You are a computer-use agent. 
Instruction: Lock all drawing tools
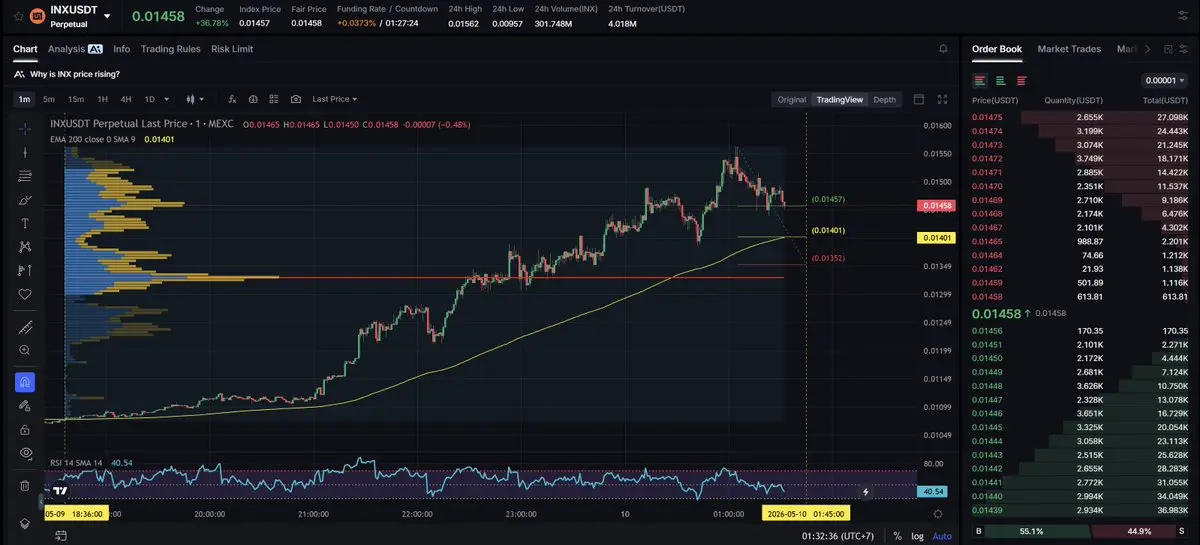[x=25, y=429]
